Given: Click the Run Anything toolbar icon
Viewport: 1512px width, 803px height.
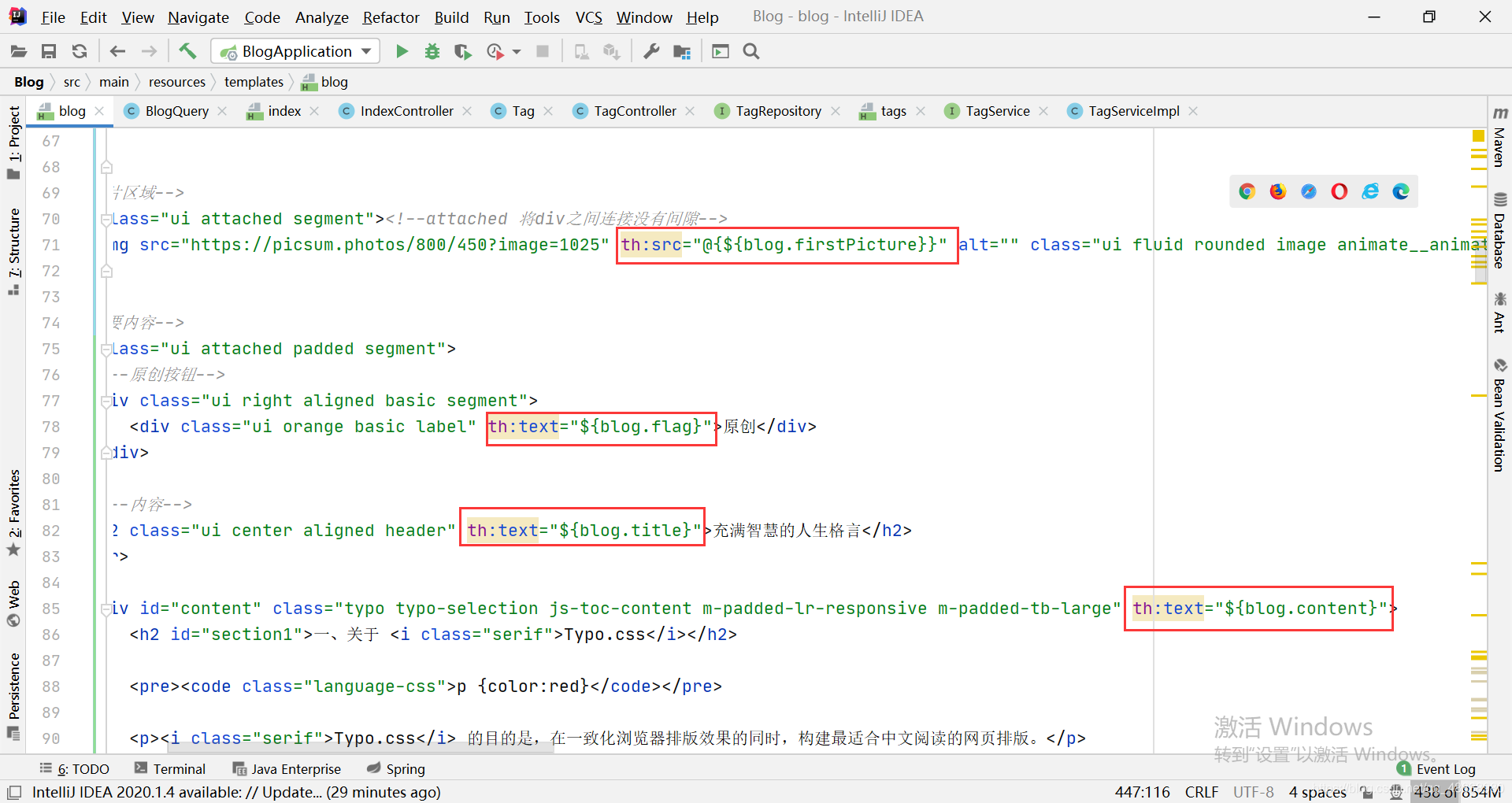Looking at the screenshot, I should pos(721,52).
